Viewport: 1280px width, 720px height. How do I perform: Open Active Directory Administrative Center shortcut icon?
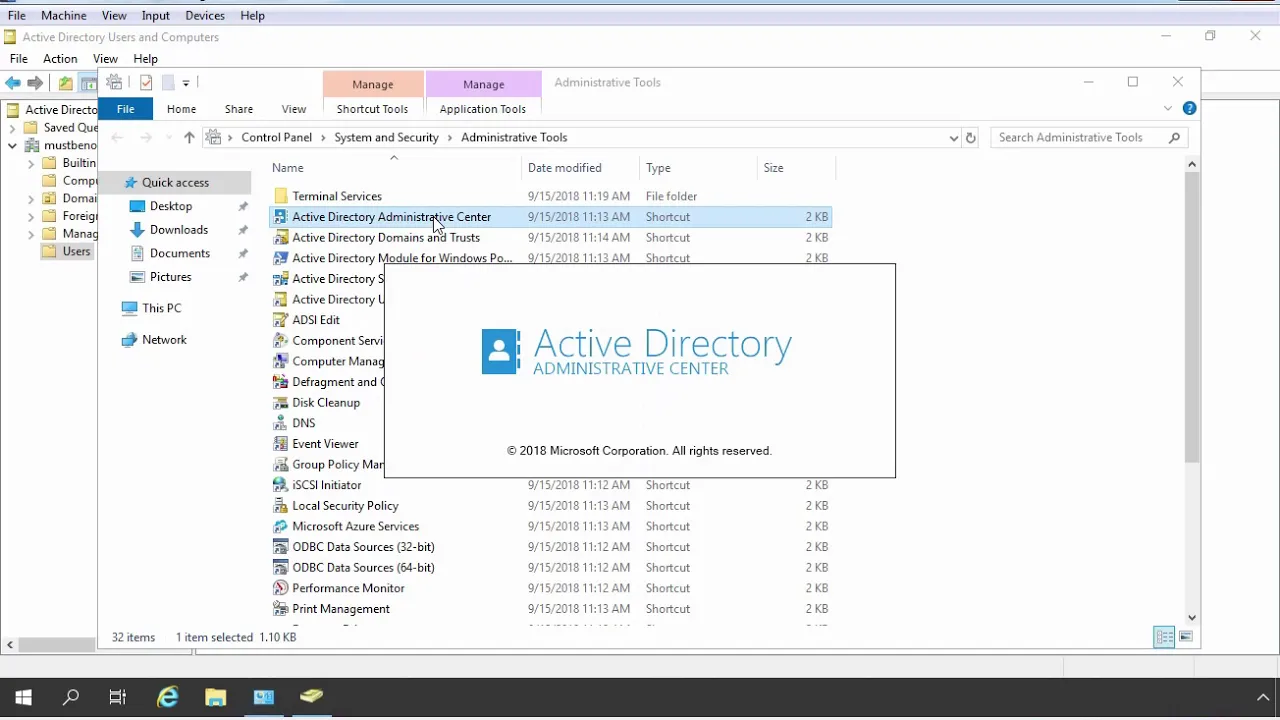pos(281,217)
